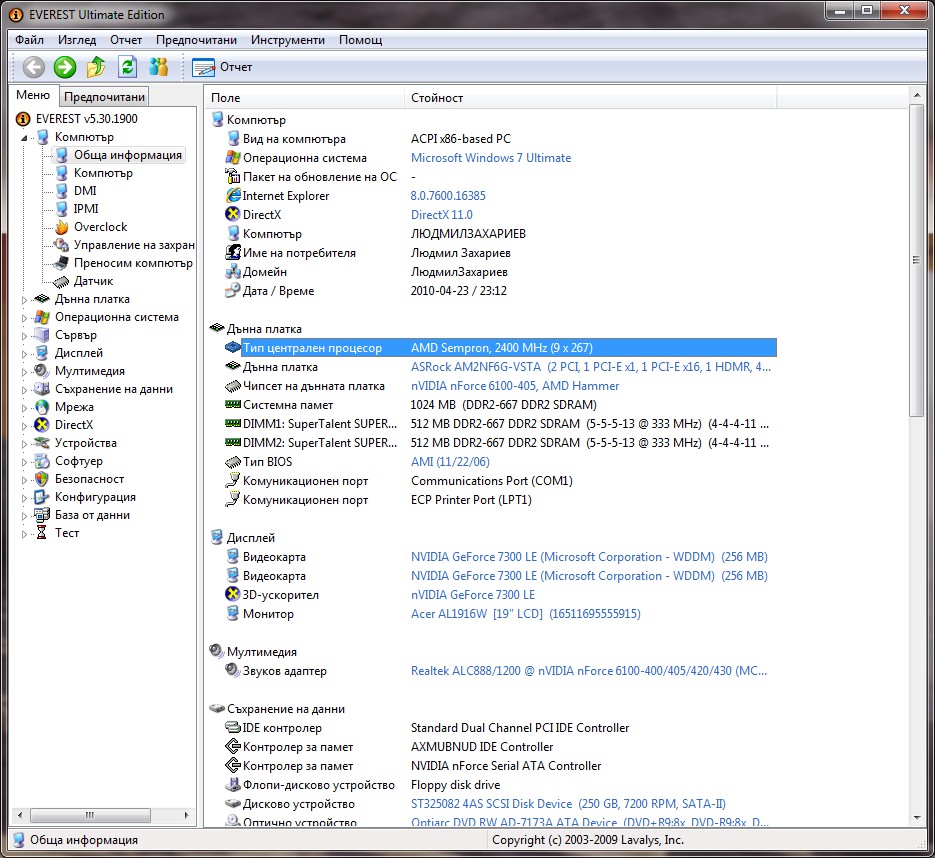The image size is (935, 858).
Task: Open the ASRock AM2NF6G-VSTA motherboard link
Action: 590,367
